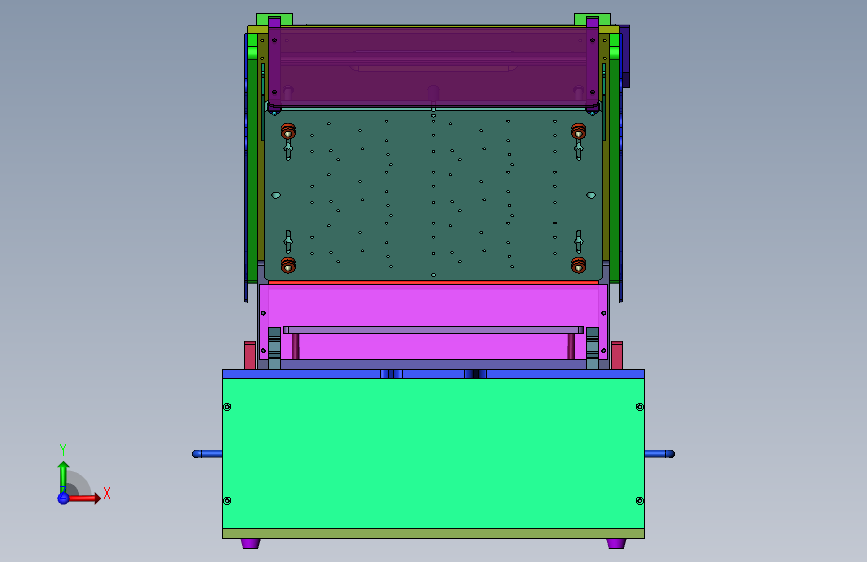The height and width of the screenshot is (562, 867).
Task: Select the left red block beside the magenta housing
Action: pyautogui.click(x=250, y=356)
